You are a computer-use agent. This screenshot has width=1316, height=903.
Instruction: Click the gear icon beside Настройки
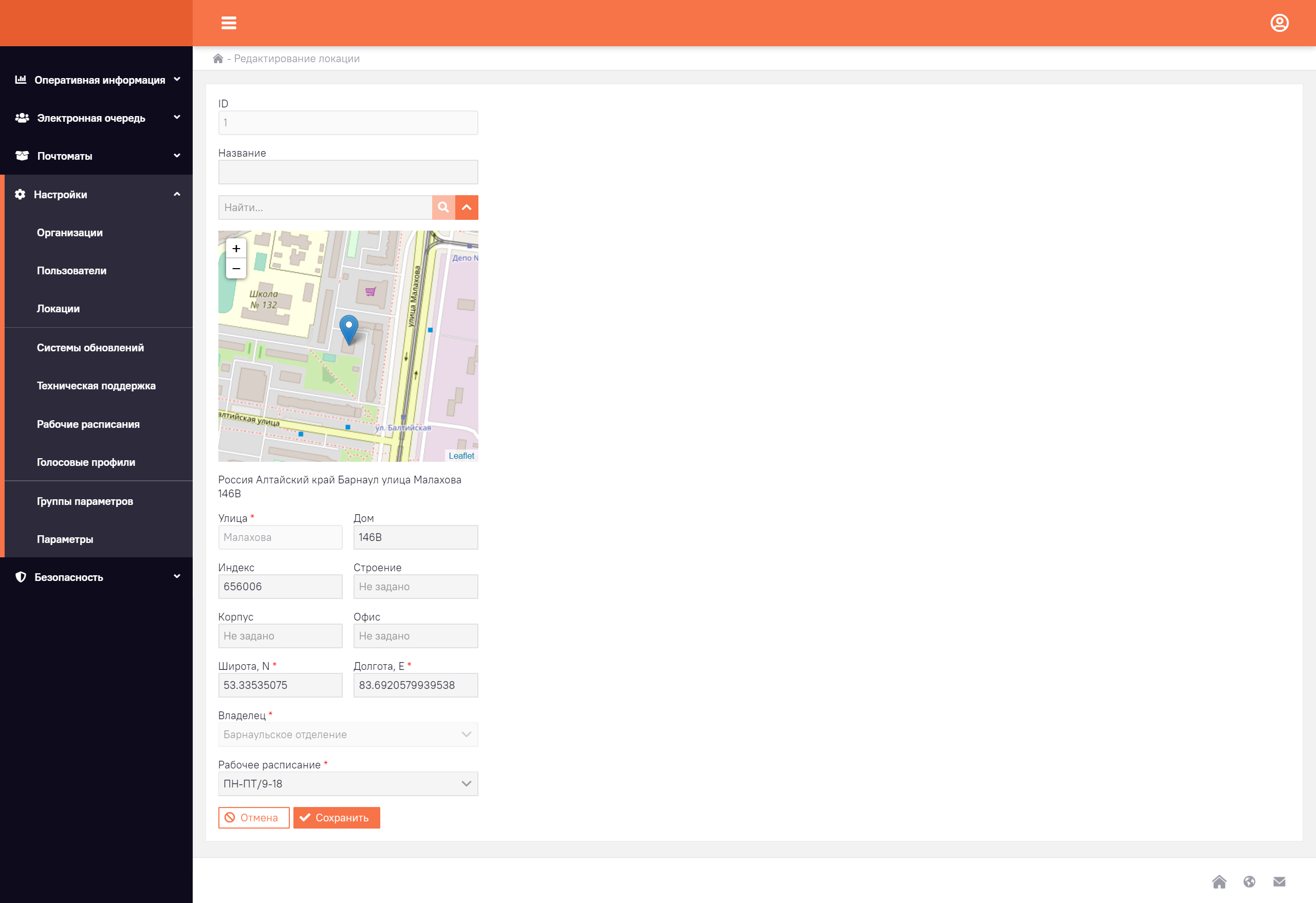click(21, 194)
